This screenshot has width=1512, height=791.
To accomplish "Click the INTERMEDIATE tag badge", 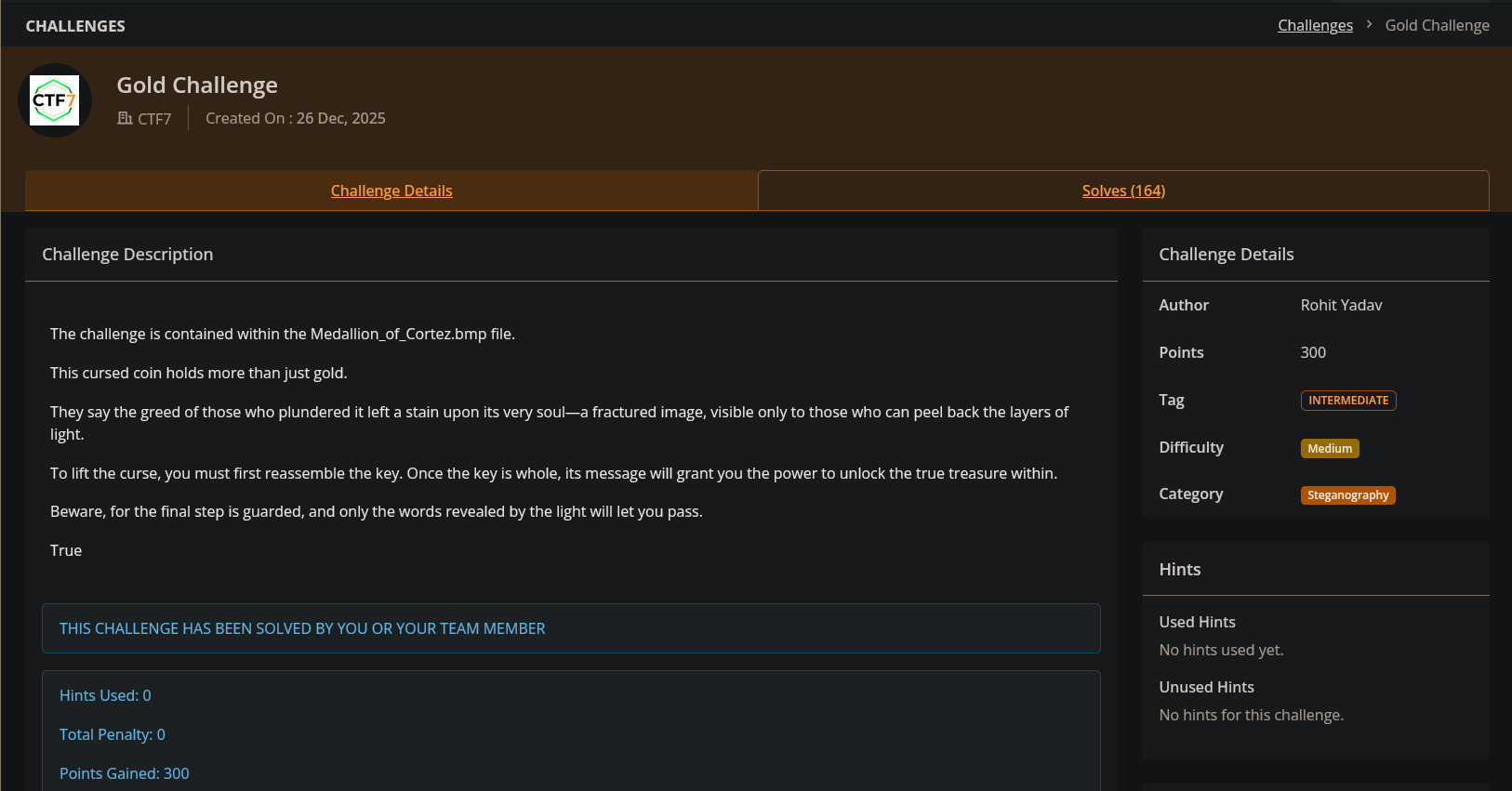I will pos(1348,401).
